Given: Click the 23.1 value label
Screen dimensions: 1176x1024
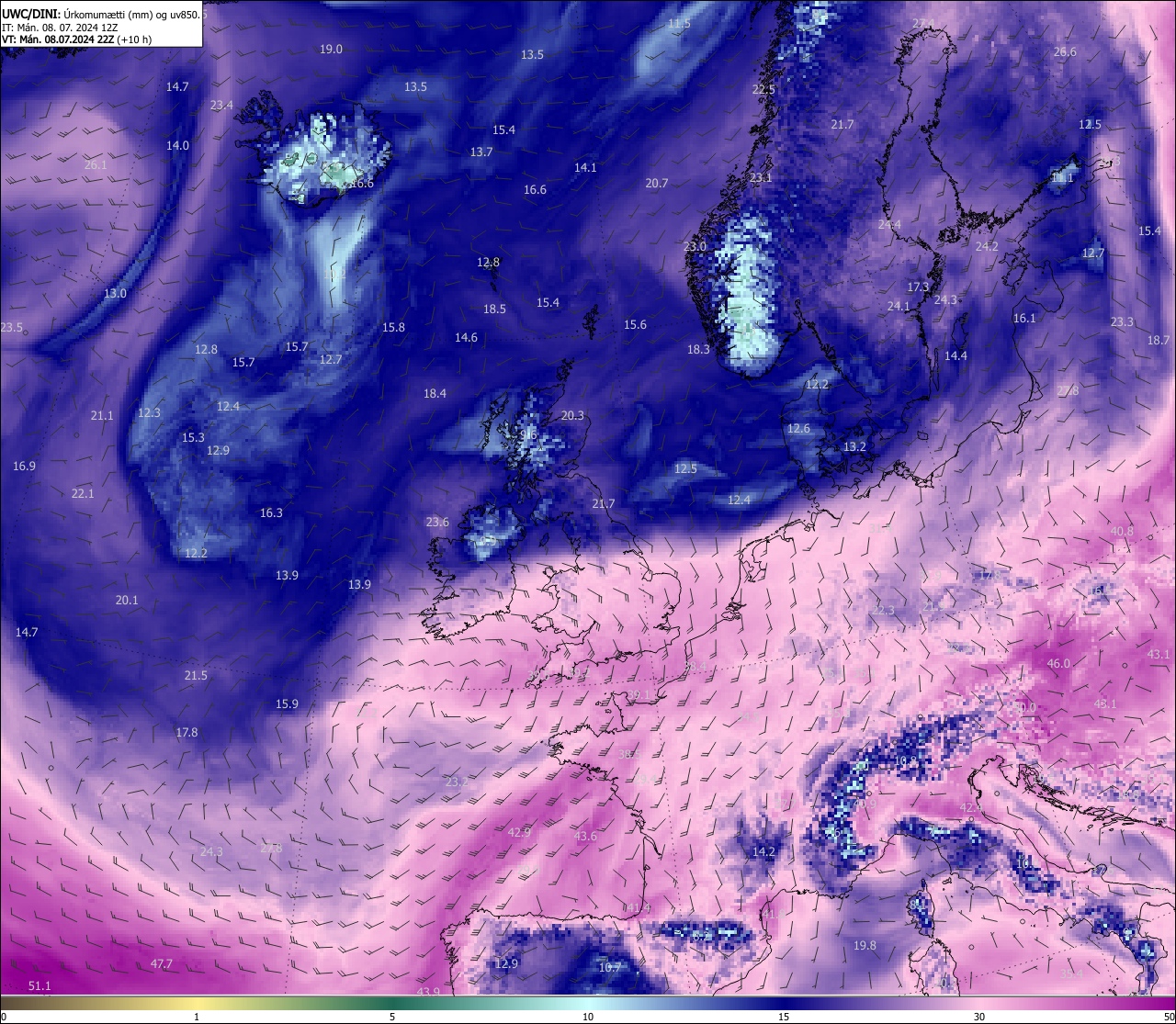Looking at the screenshot, I should coord(761,177).
